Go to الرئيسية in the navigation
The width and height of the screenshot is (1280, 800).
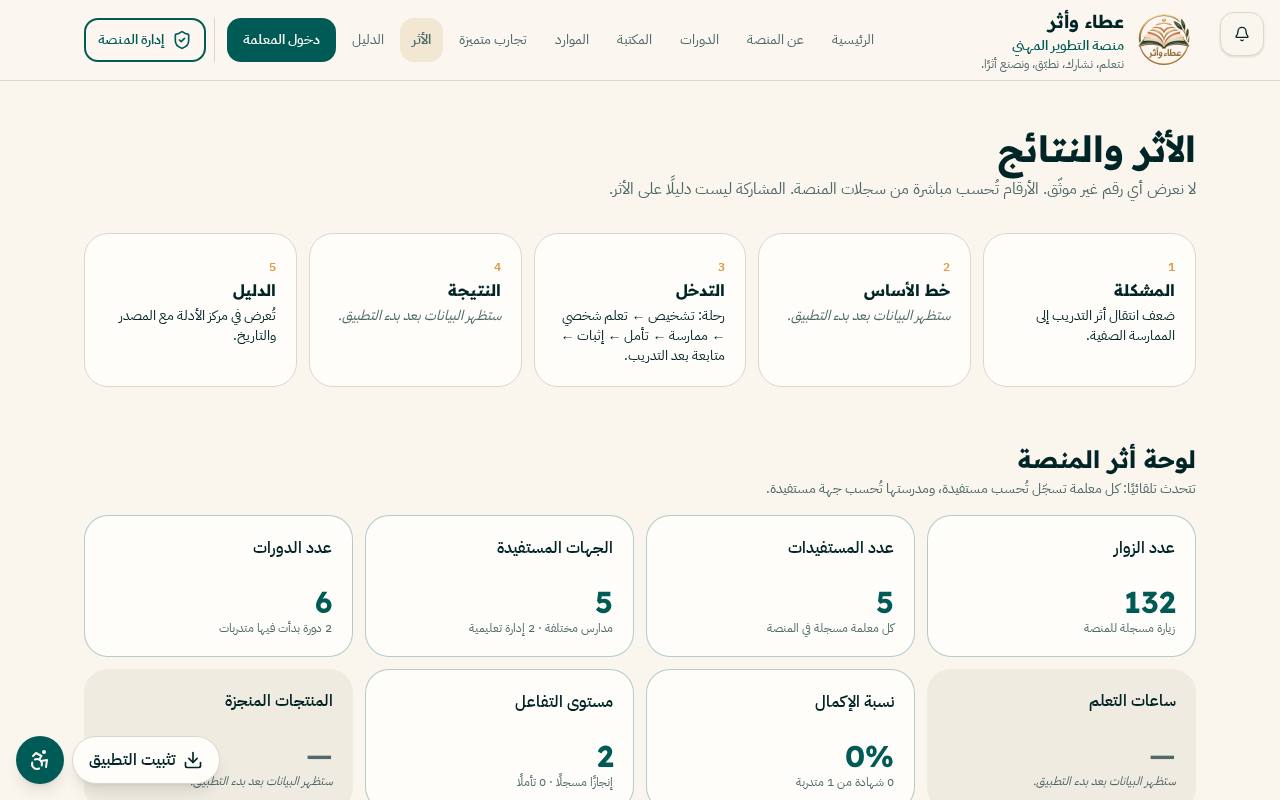pos(853,40)
